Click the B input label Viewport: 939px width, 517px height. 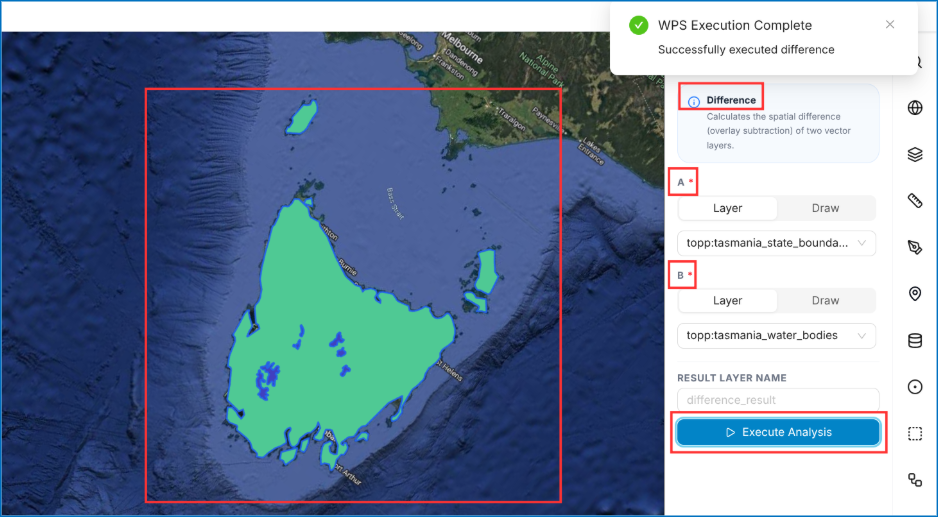point(681,276)
